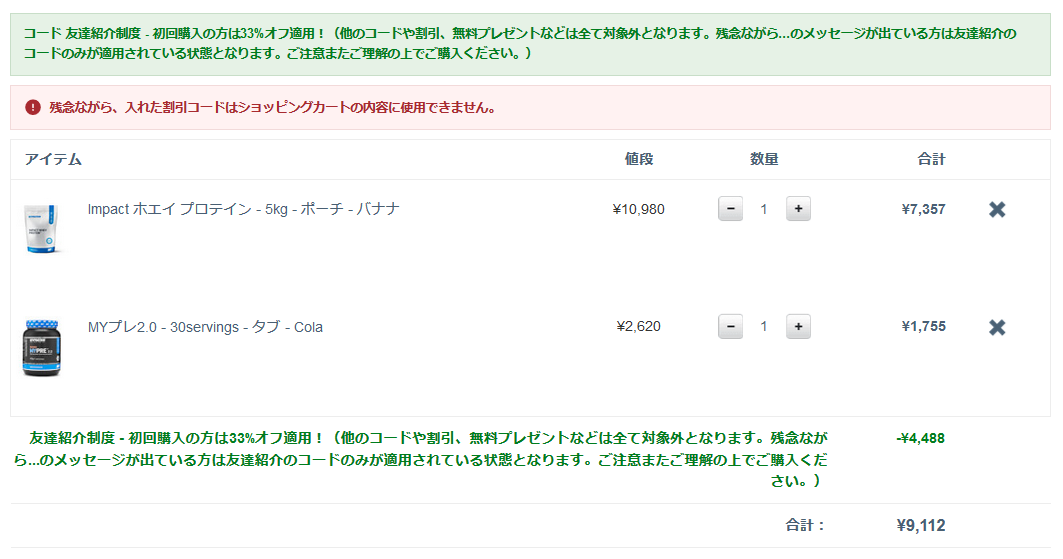Click the 数量 column header
This screenshot has width=1063, height=559.
click(764, 159)
